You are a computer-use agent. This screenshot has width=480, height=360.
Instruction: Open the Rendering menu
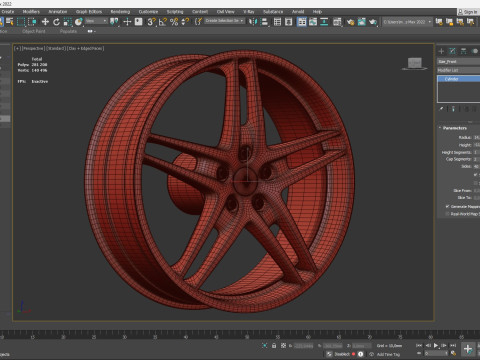coord(120,12)
